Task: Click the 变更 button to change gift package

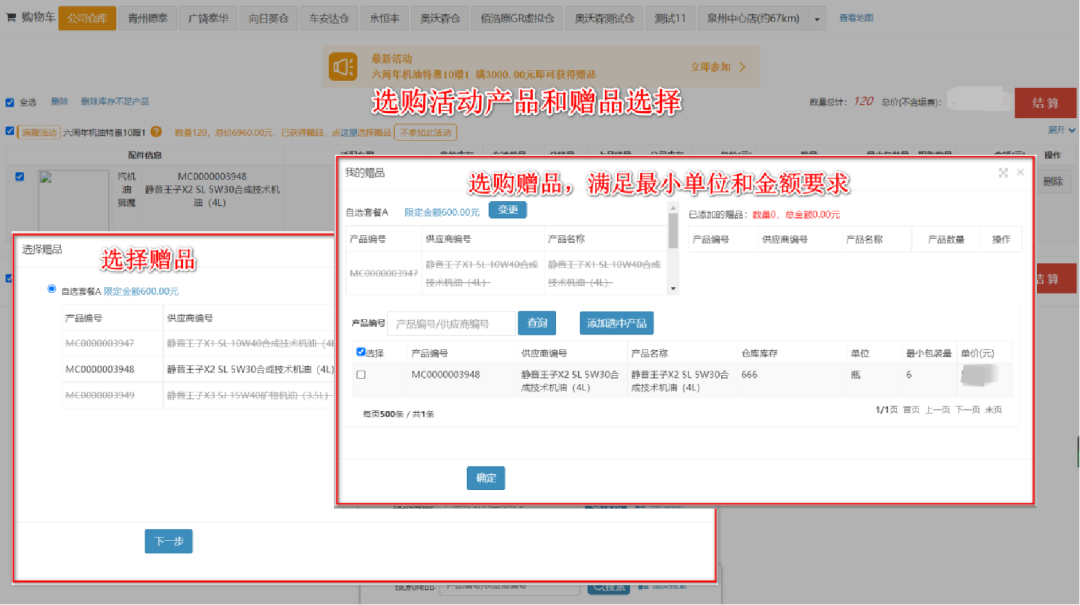Action: click(x=508, y=210)
